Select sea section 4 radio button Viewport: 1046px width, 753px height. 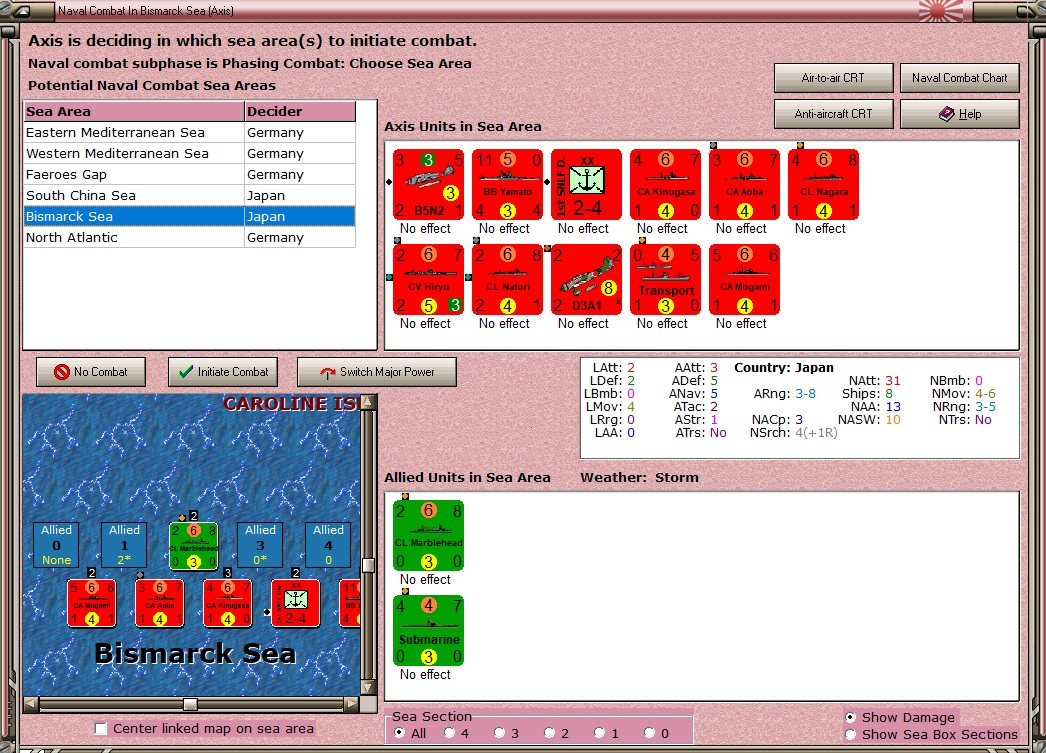450,733
